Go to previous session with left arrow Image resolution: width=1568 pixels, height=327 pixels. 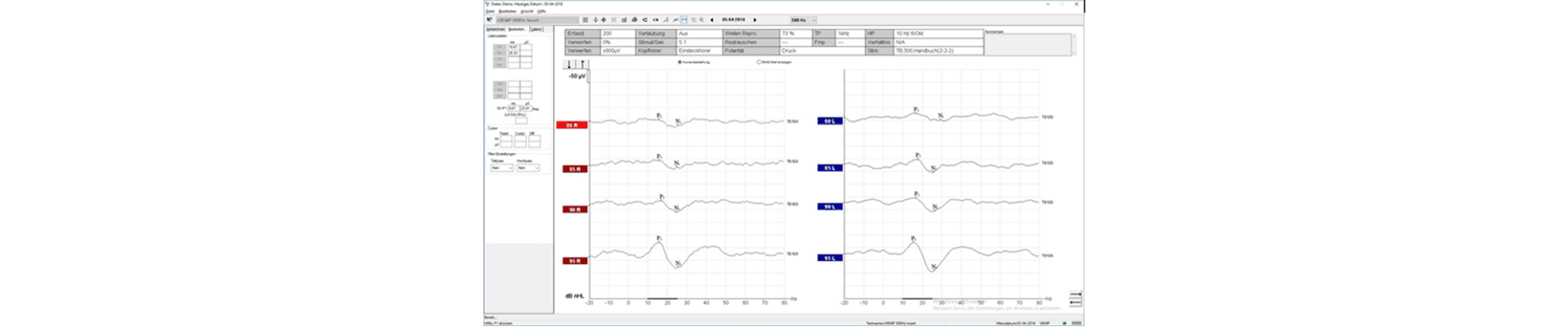pyautogui.click(x=711, y=20)
